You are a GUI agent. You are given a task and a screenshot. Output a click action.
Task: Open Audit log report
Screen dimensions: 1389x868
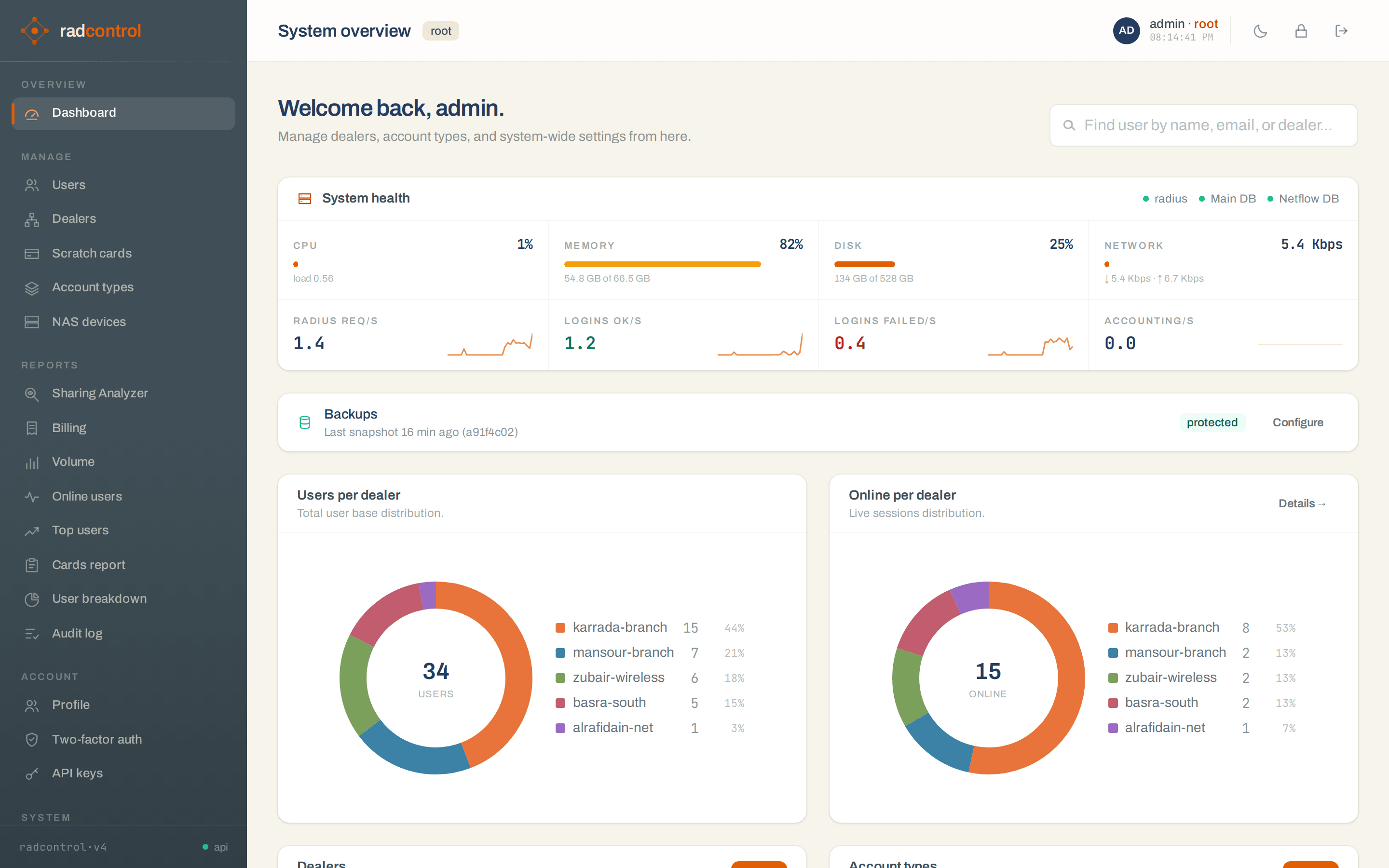[123, 633]
